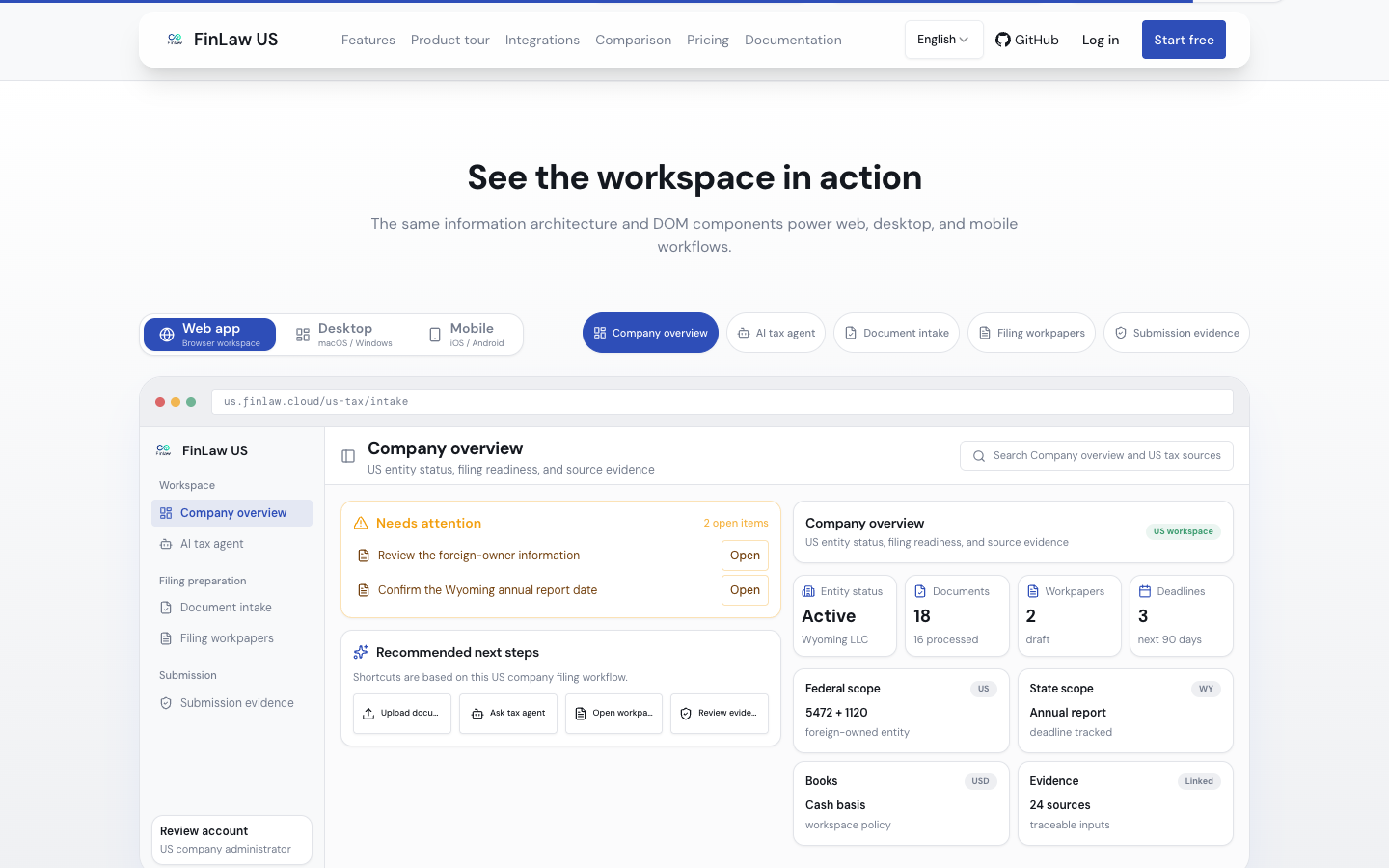The image size is (1389, 868).
Task: Click the Deadlines calendar icon
Action: (1145, 591)
